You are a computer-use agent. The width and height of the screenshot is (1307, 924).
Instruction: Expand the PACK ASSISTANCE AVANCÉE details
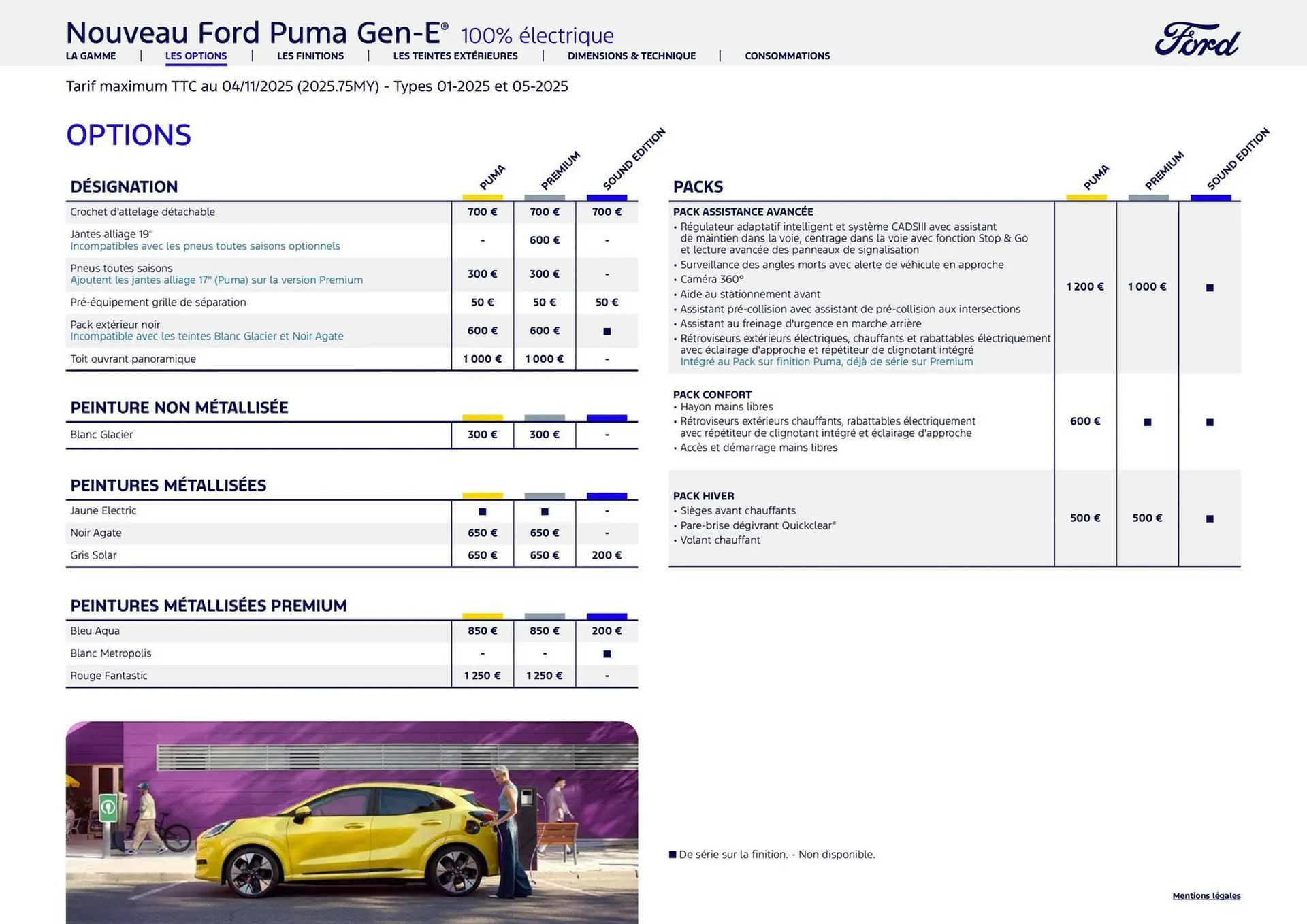[744, 212]
